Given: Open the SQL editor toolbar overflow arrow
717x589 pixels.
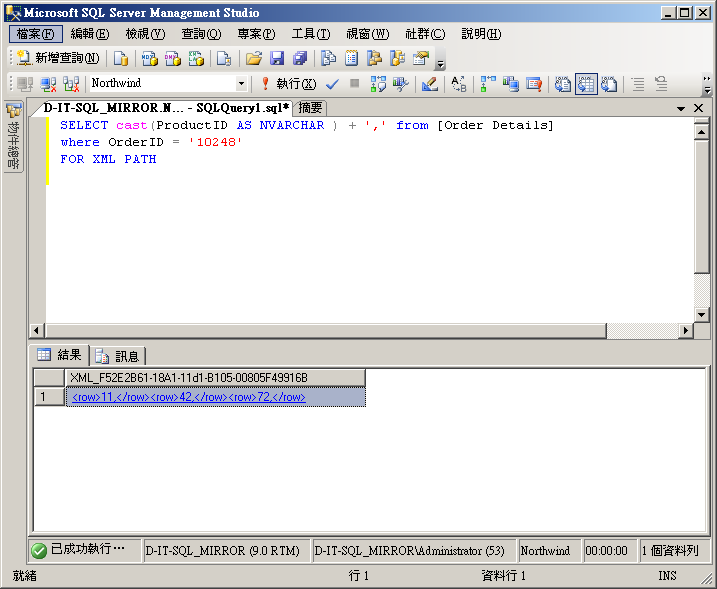Looking at the screenshot, I should (x=707, y=84).
